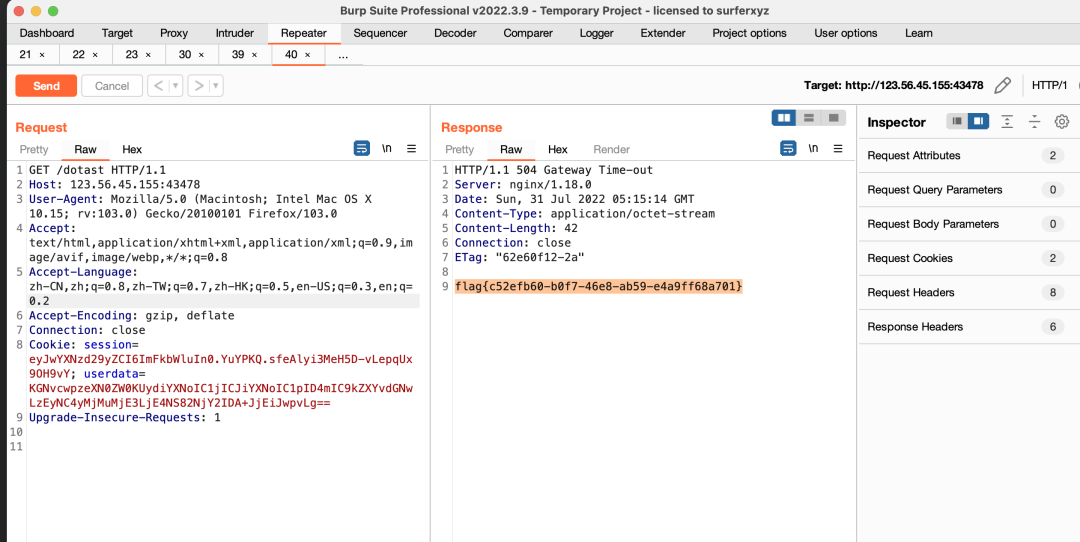Screen dimensions: 1080x542
Task: Switch to the Target tab
Action: pyautogui.click(x=117, y=33)
